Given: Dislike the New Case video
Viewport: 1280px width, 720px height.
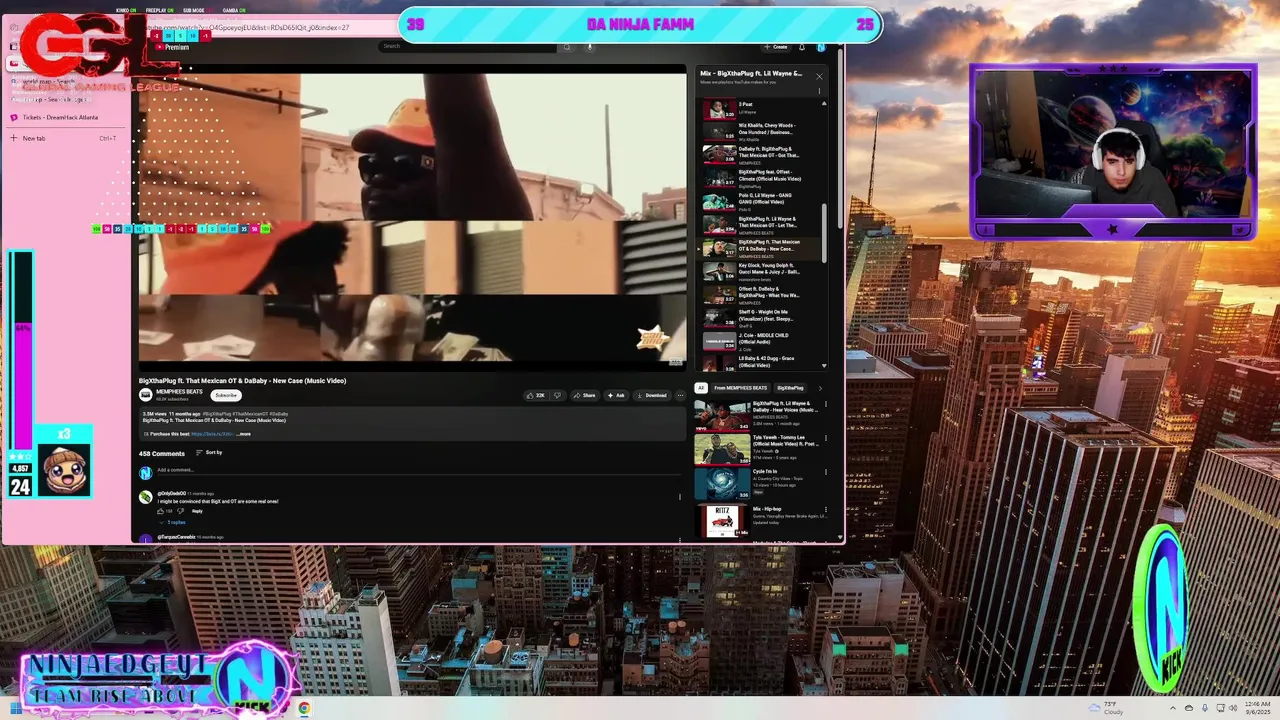Looking at the screenshot, I should 557,395.
